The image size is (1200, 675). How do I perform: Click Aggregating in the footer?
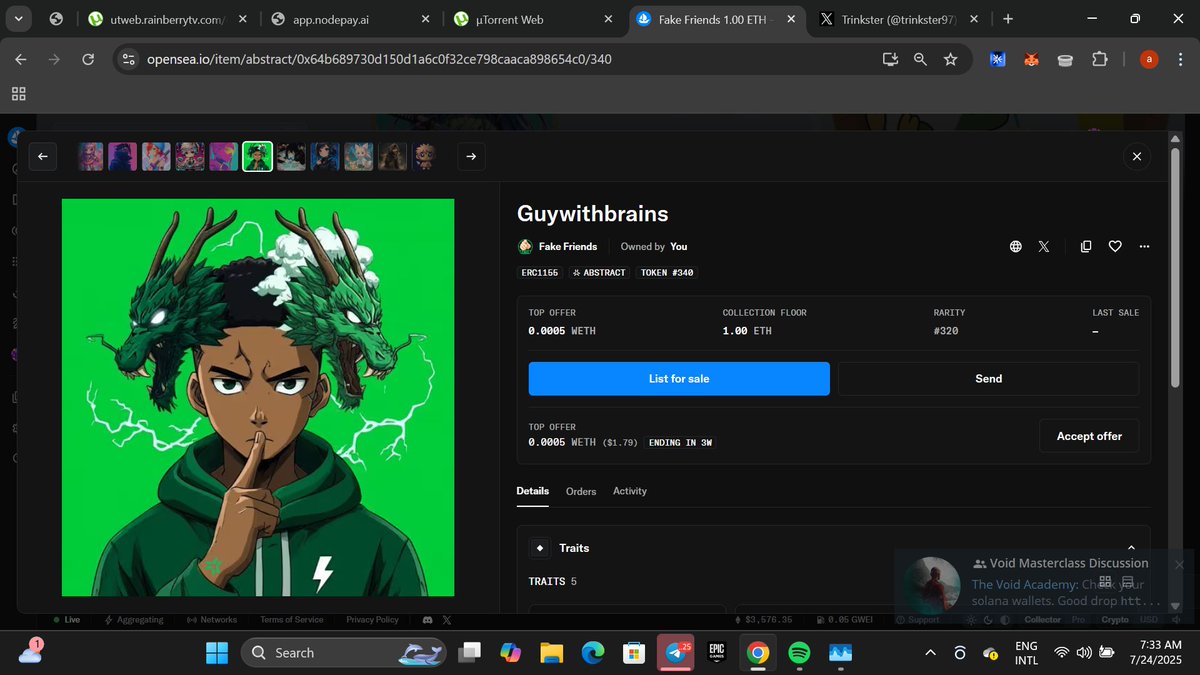tap(133, 620)
